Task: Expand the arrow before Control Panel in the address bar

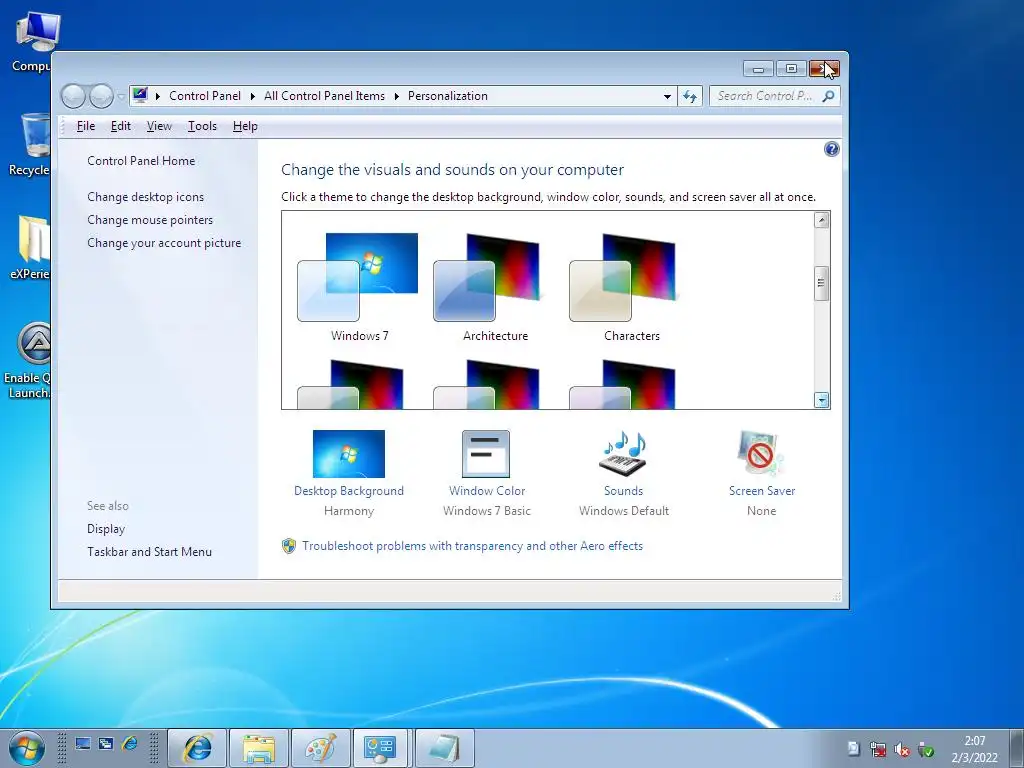Action: (x=157, y=96)
